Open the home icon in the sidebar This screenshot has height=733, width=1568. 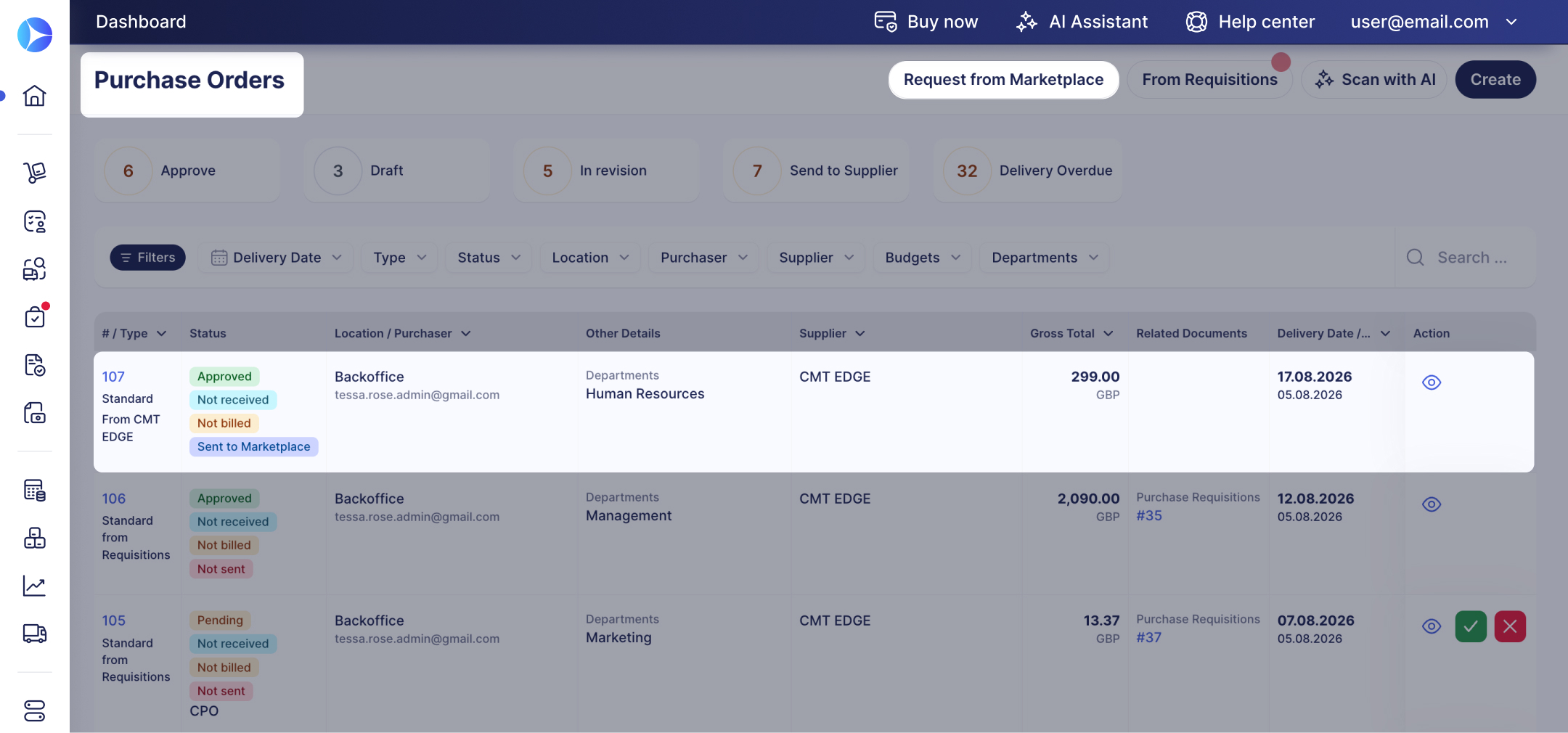tap(34, 96)
